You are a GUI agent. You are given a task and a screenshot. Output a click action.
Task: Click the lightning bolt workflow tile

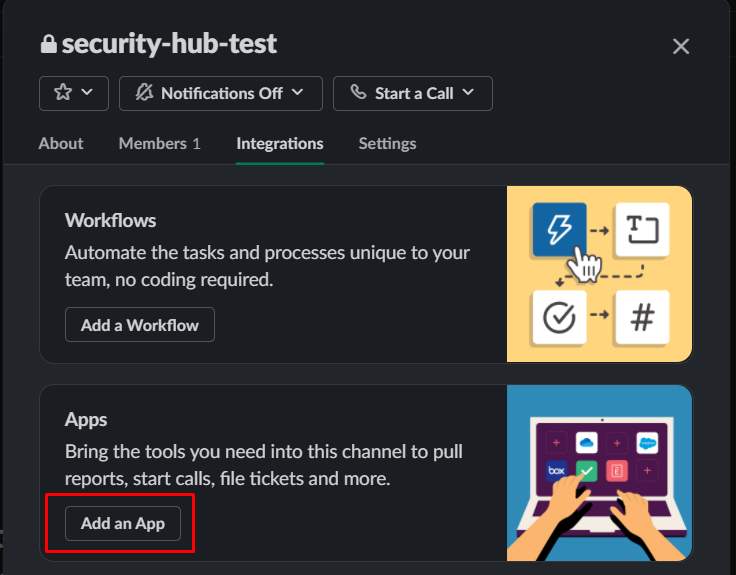click(x=560, y=229)
